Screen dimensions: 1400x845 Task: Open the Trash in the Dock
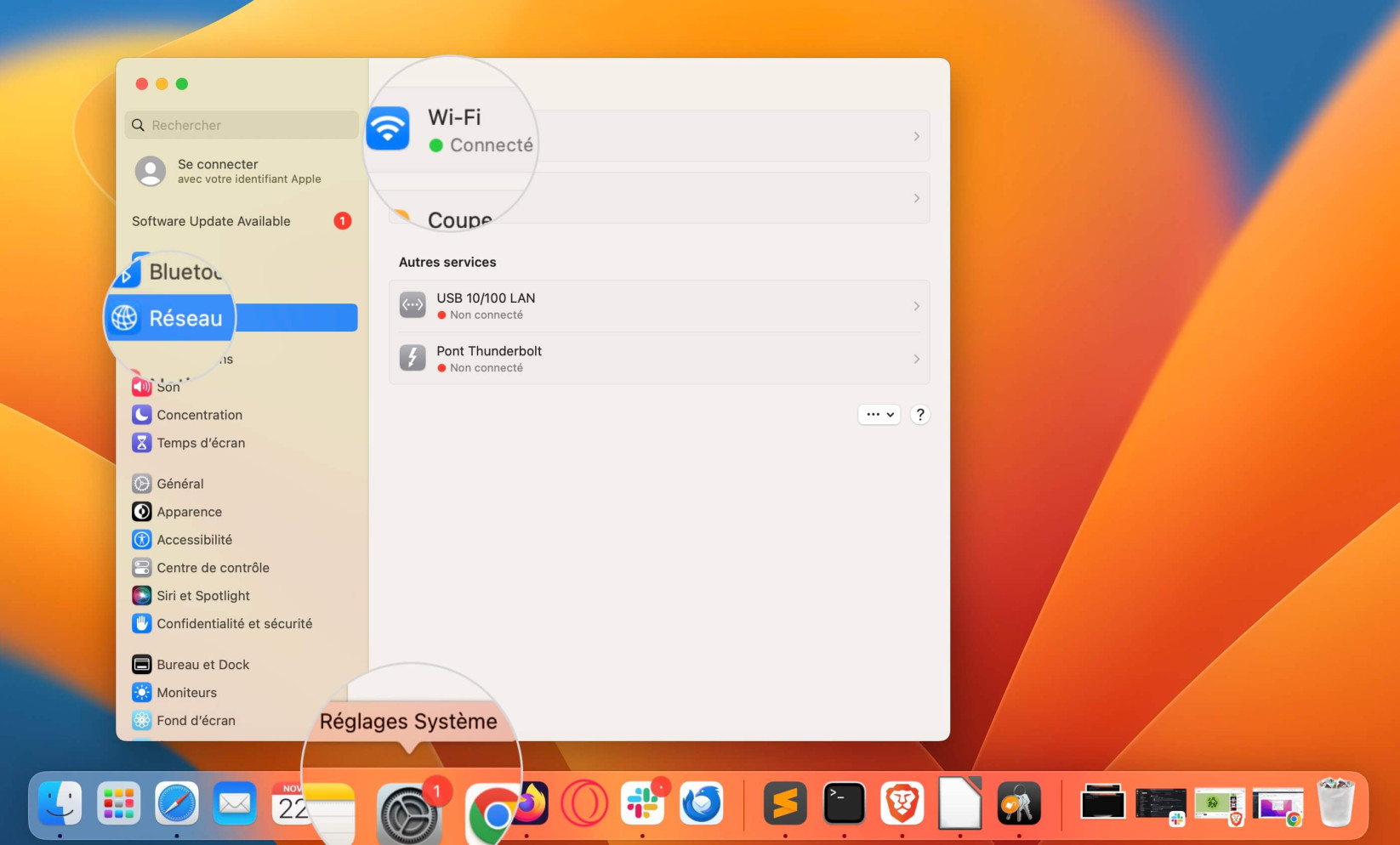[x=1335, y=802]
